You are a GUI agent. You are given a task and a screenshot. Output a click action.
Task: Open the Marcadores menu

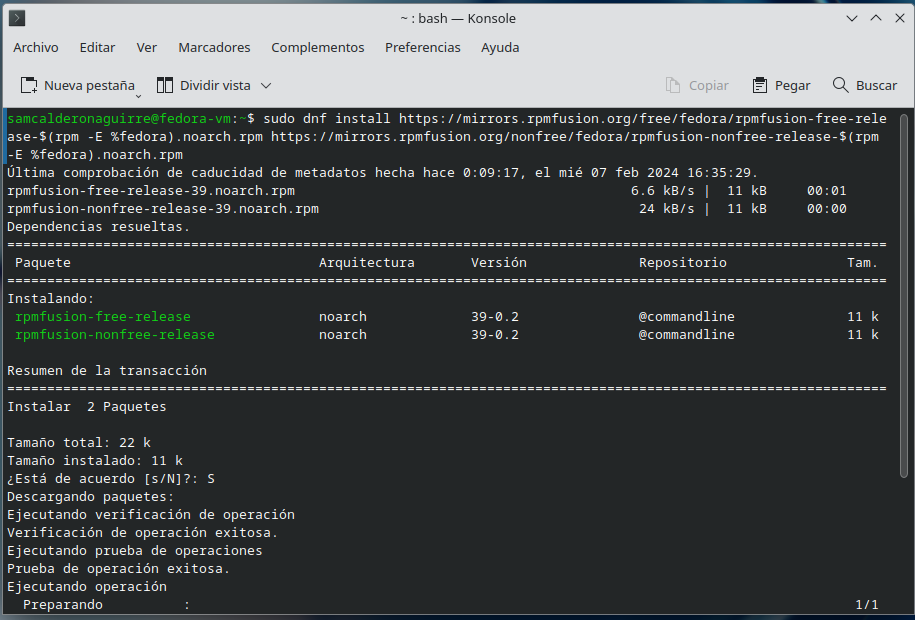[x=214, y=47]
